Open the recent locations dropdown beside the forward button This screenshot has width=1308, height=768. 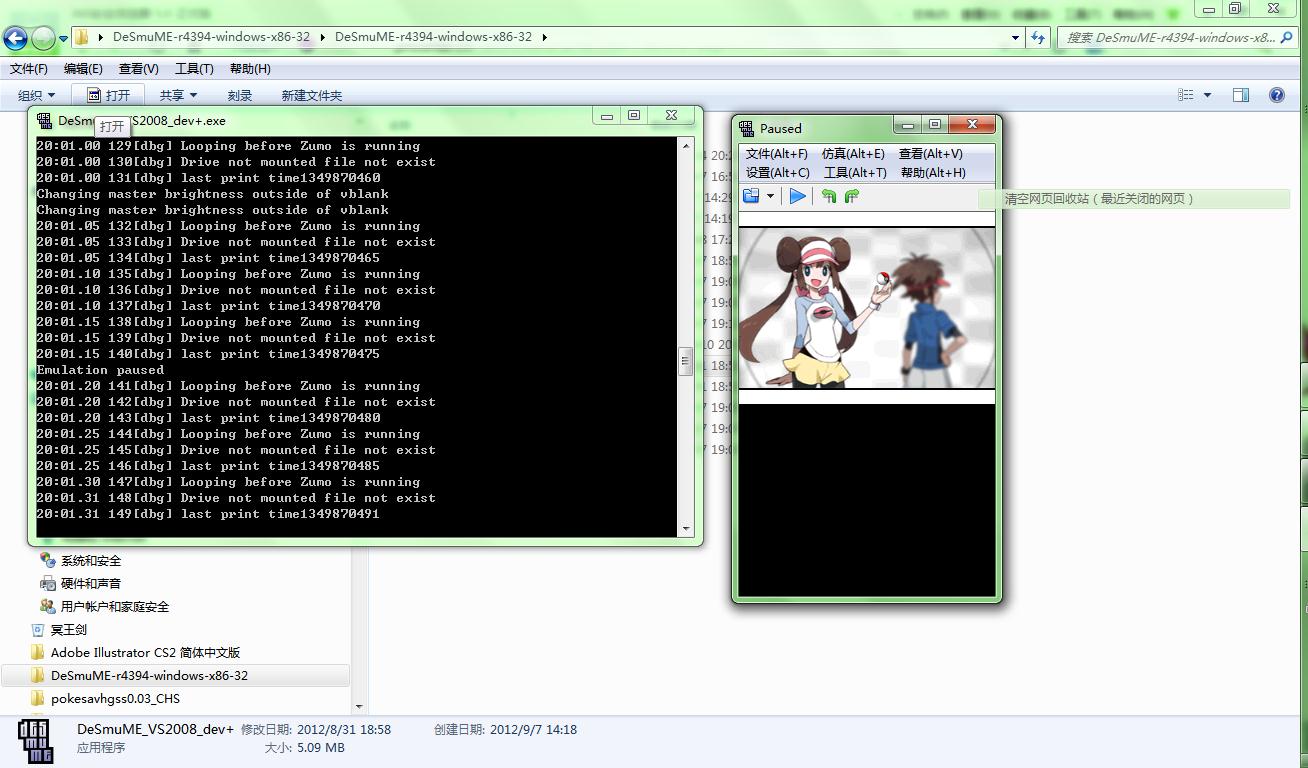coord(63,39)
